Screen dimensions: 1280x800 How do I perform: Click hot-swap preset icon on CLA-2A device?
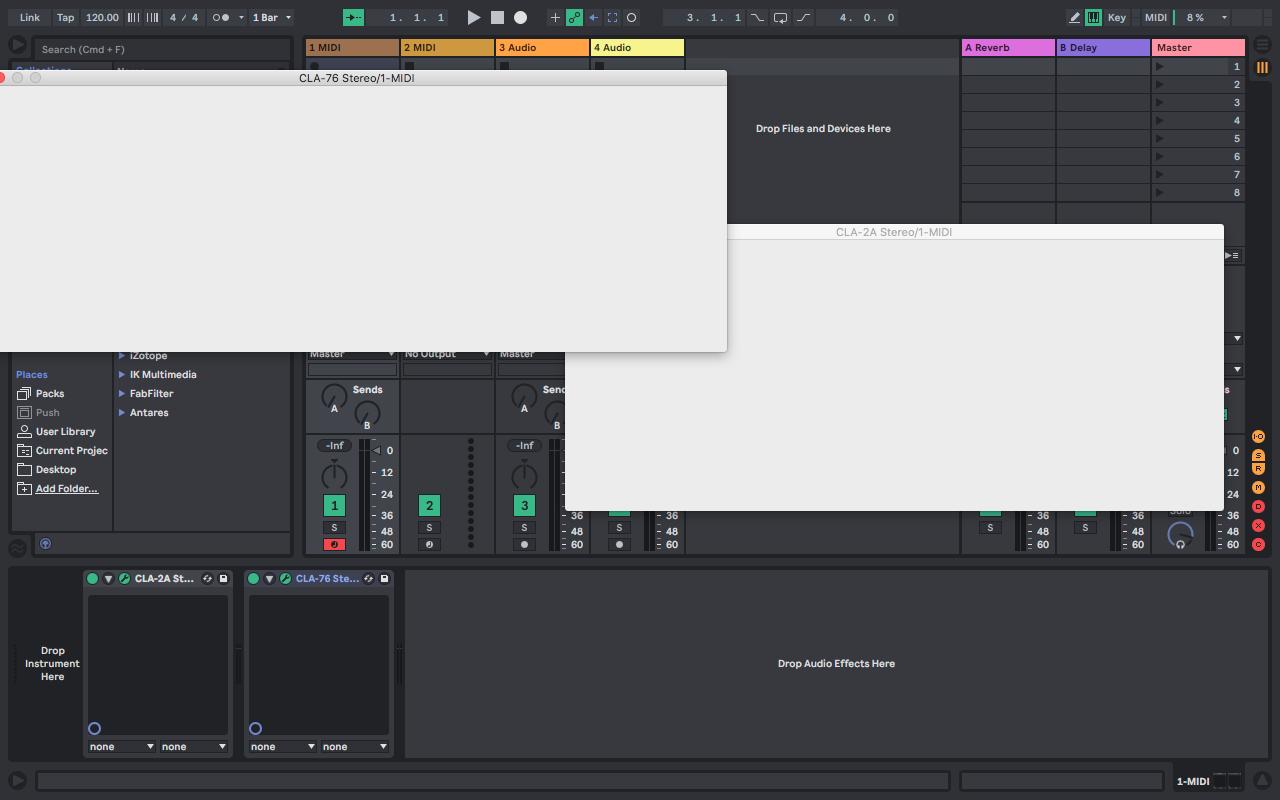[207, 579]
